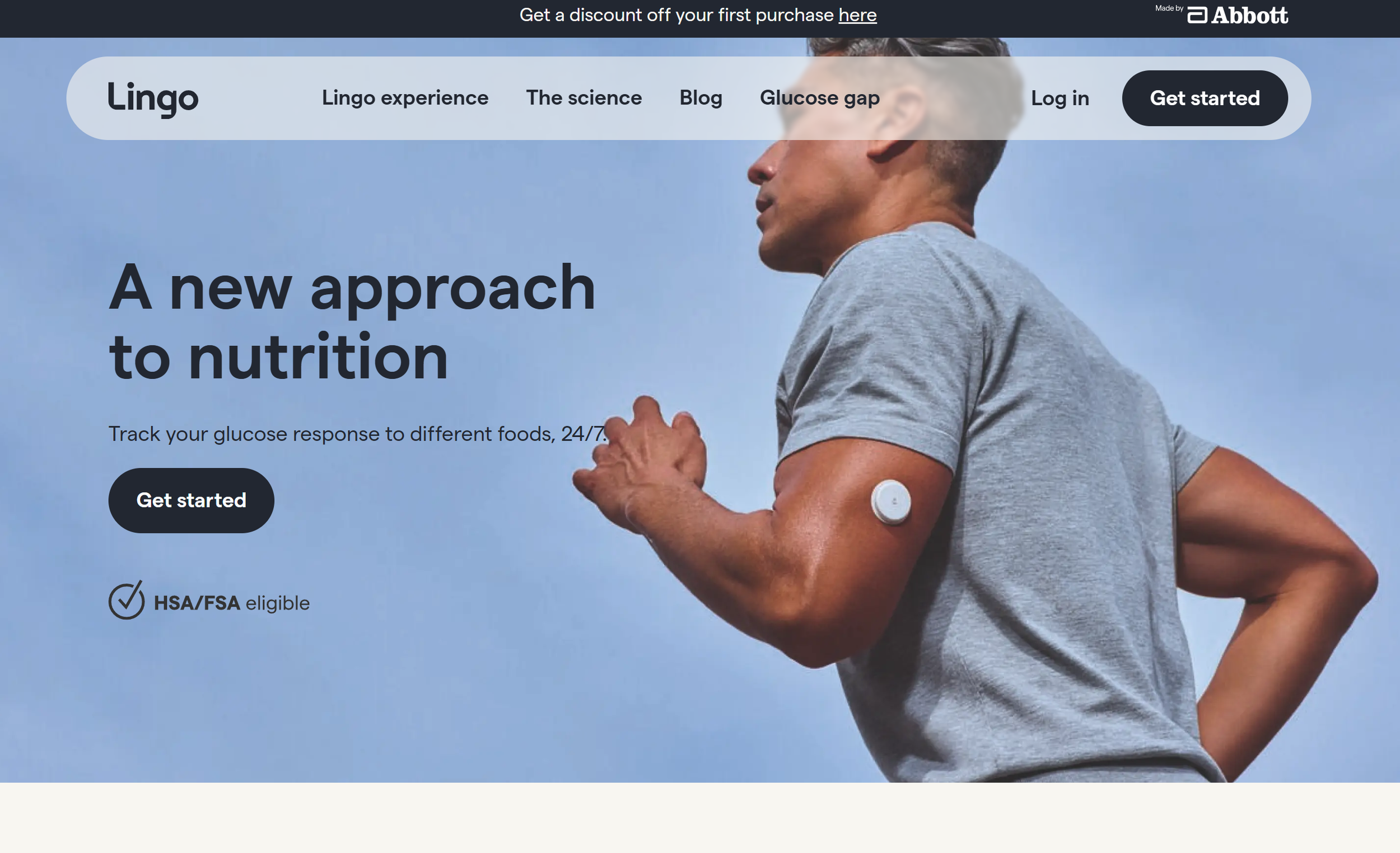
Task: Click the Abbott wordmark text
Action: (x=1249, y=15)
